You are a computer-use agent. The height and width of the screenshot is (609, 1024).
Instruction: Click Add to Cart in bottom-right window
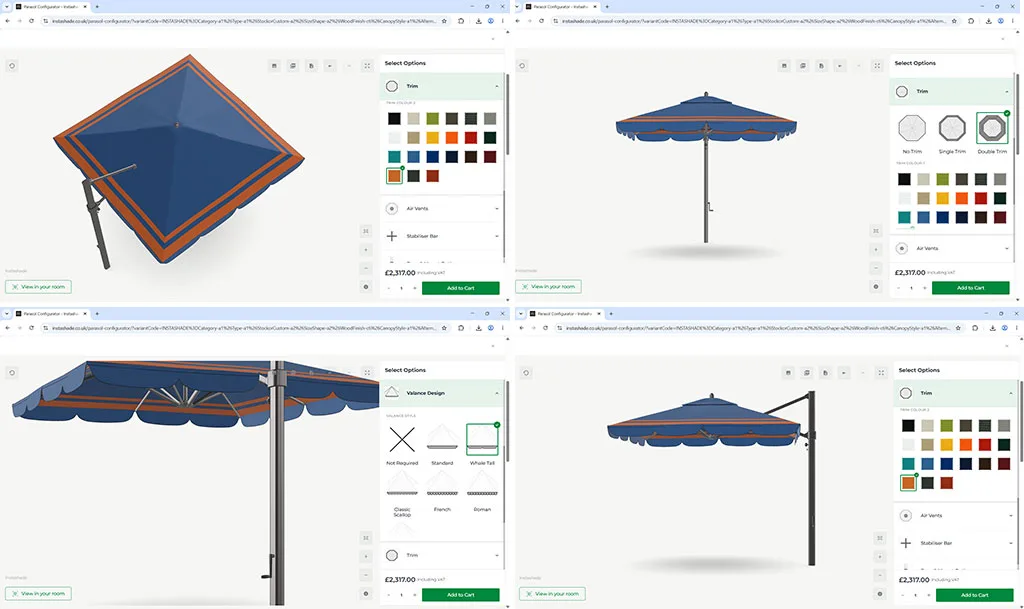coord(974,595)
